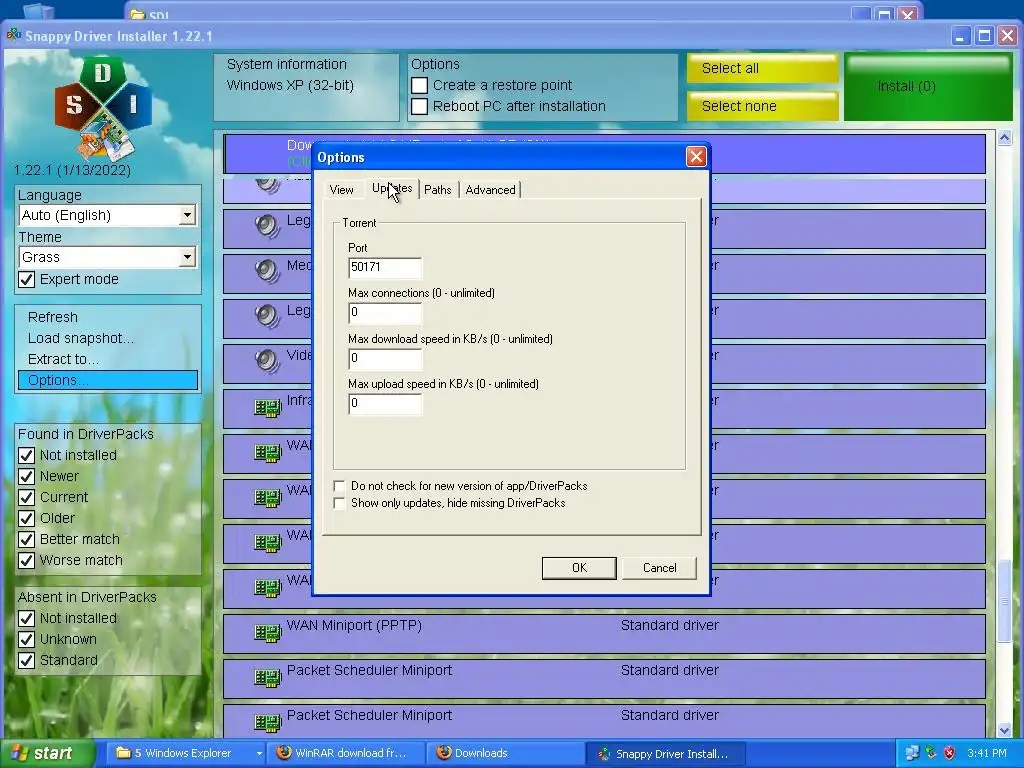Click the yellow Select all button
This screenshot has width=1024, height=768.
pyautogui.click(x=762, y=68)
